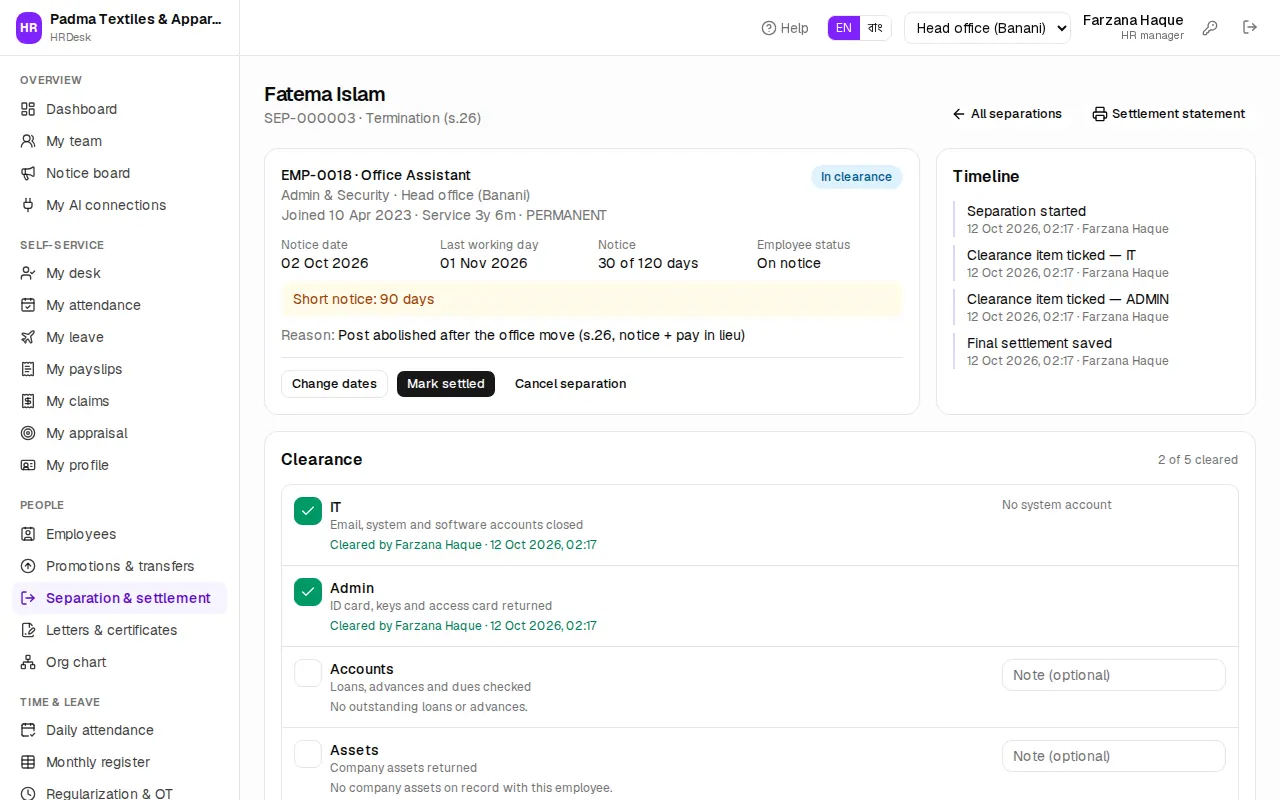
Task: Click the In clearance status badge
Action: [857, 177]
